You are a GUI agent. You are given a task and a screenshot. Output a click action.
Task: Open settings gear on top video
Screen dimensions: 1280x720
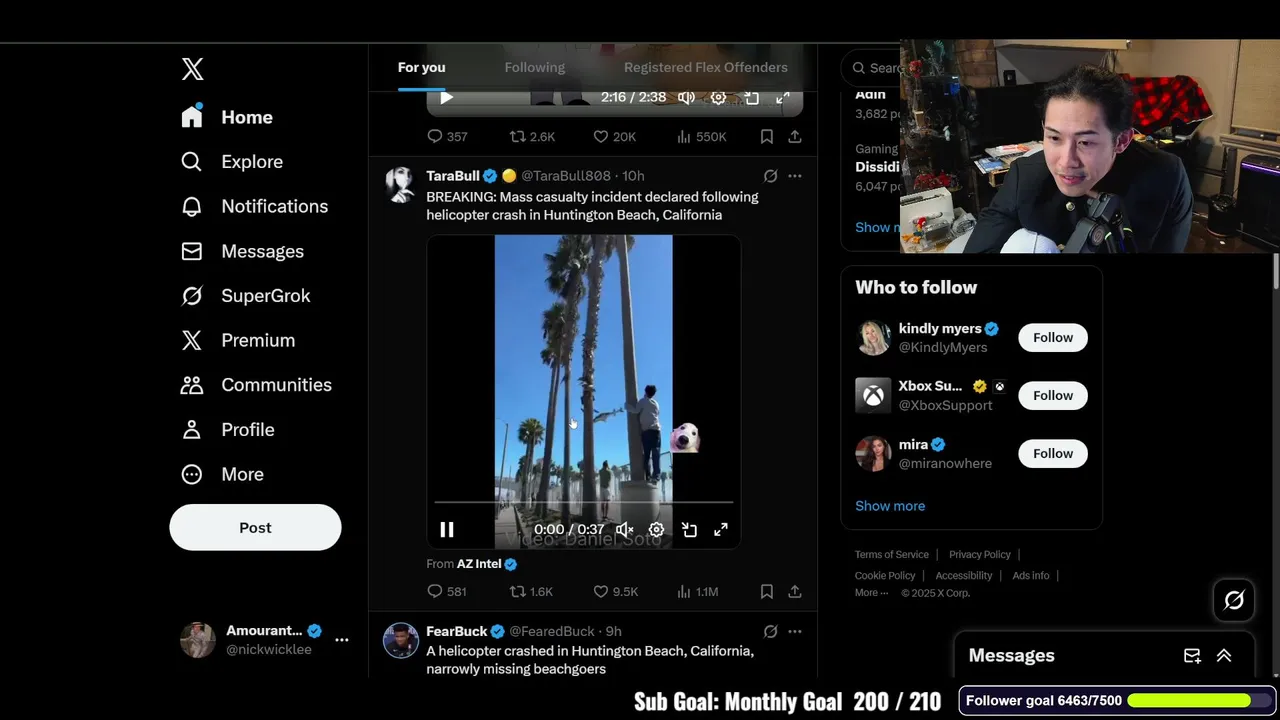click(x=718, y=97)
